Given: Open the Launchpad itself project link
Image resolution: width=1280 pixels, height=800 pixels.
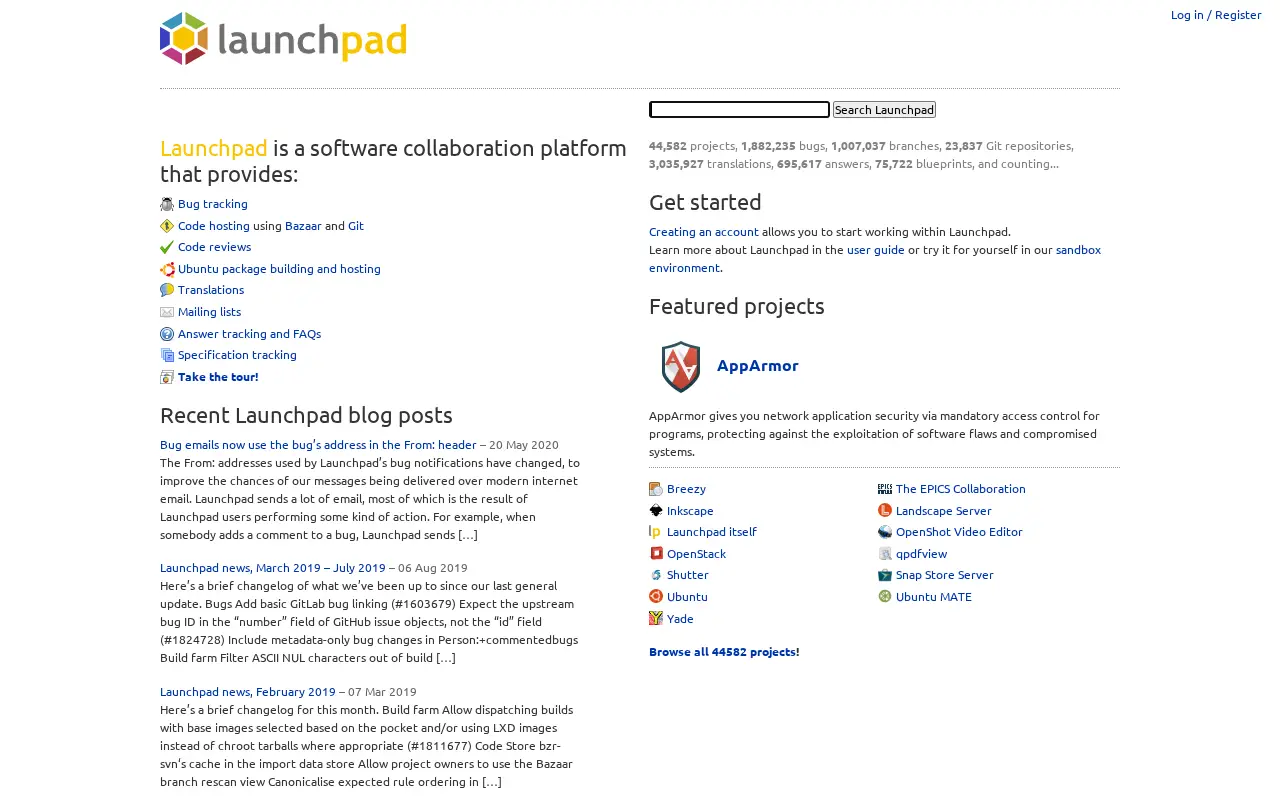Looking at the screenshot, I should click(x=712, y=532).
